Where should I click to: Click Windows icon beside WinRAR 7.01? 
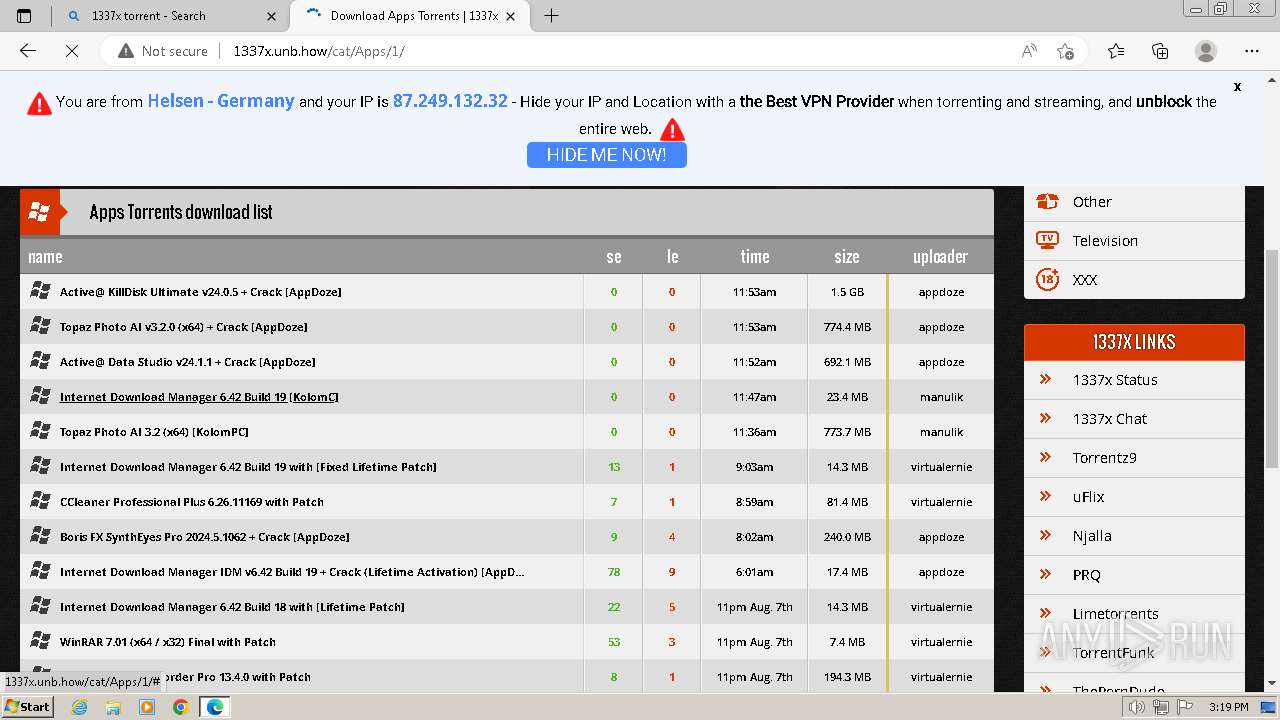click(x=40, y=641)
